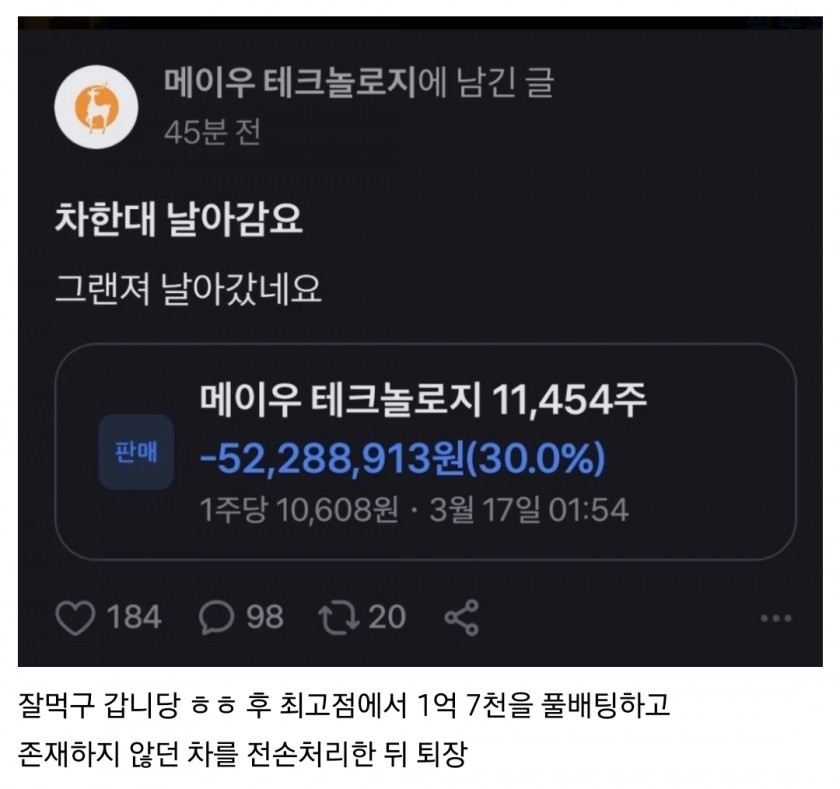
Task: Open comments via speech bubble icon
Action: 216,617
